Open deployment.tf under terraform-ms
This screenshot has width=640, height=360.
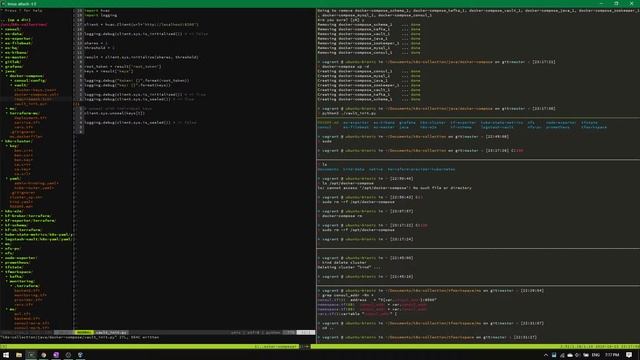coord(30,118)
